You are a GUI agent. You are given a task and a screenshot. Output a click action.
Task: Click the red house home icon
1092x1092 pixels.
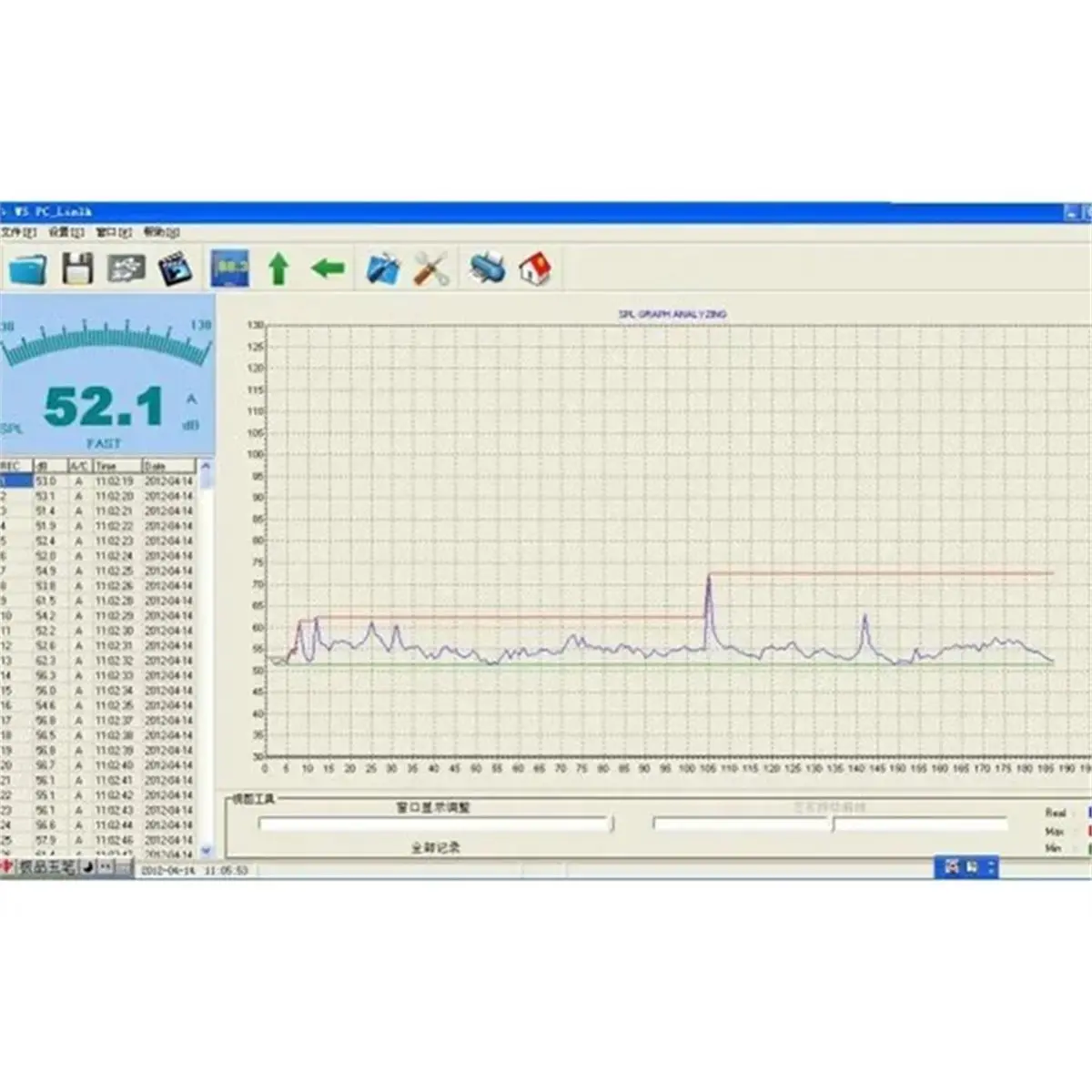coord(535,269)
